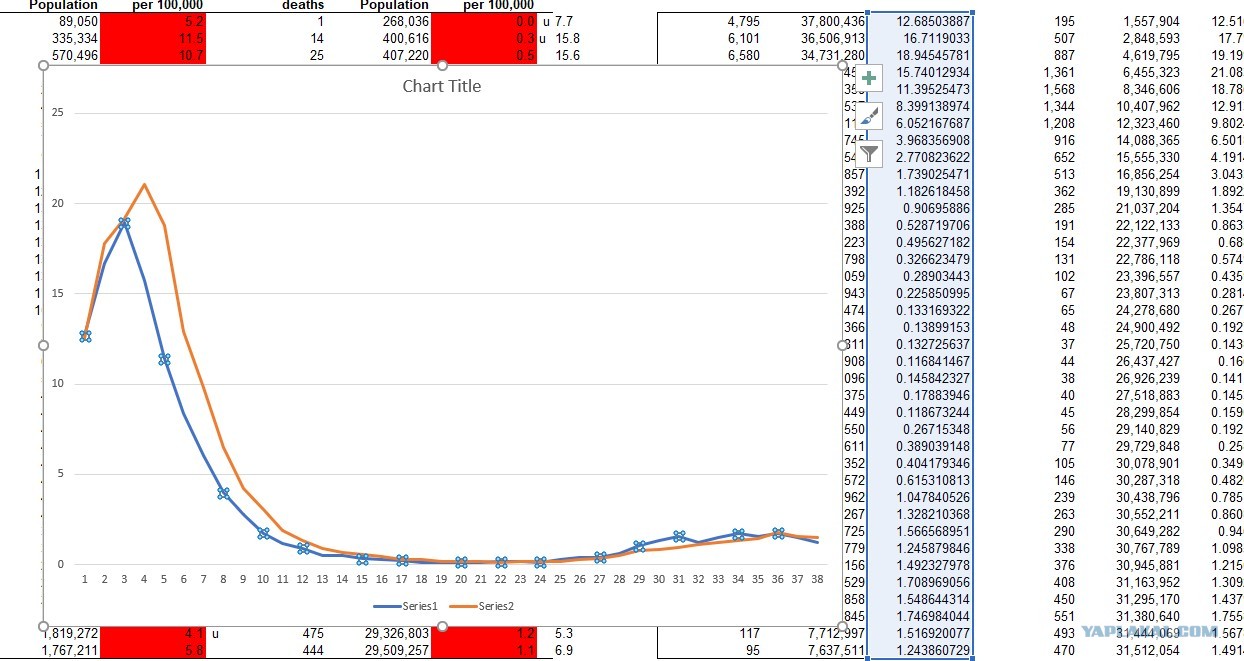1244x661 pixels.
Task: Select population cell 30,078,901
Action: pyautogui.click(x=1146, y=463)
